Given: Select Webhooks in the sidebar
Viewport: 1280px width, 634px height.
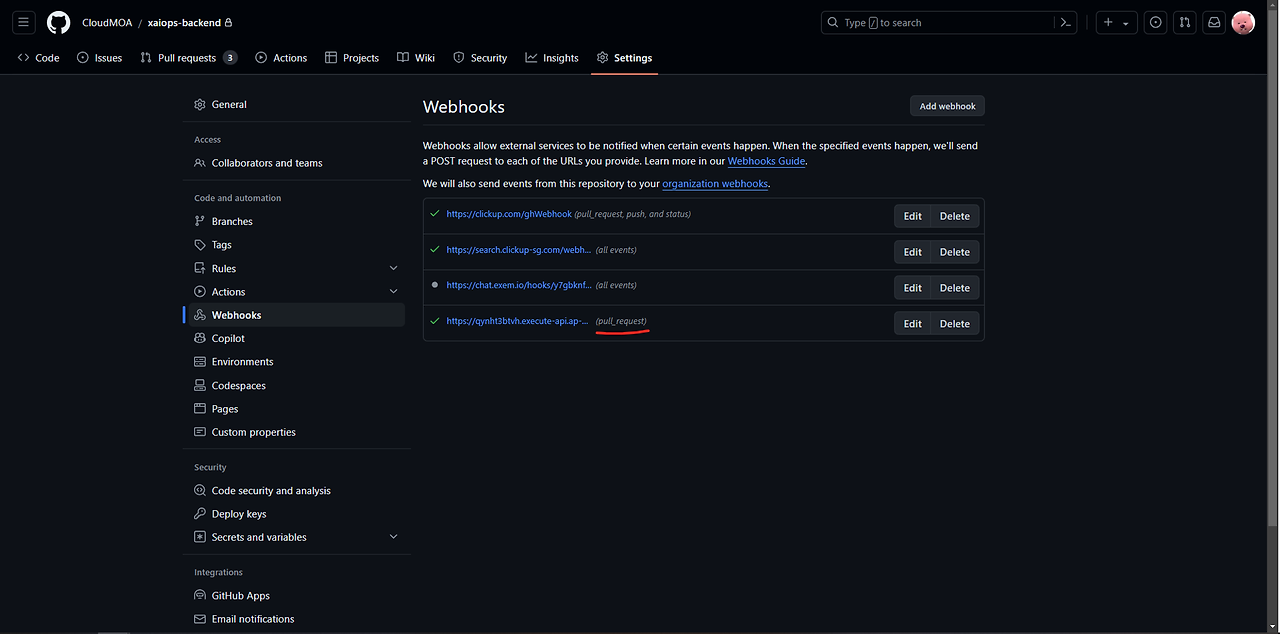Looking at the screenshot, I should [x=296, y=315].
